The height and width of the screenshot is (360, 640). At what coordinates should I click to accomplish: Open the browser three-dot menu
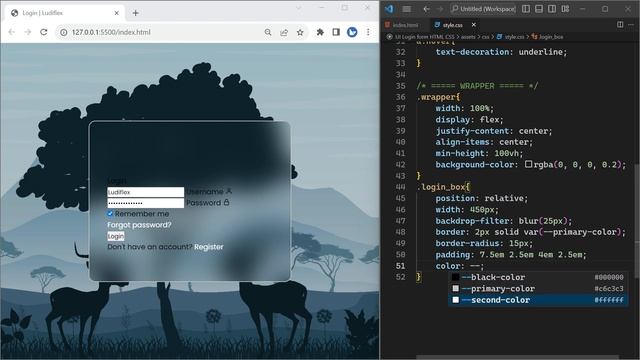point(368,32)
